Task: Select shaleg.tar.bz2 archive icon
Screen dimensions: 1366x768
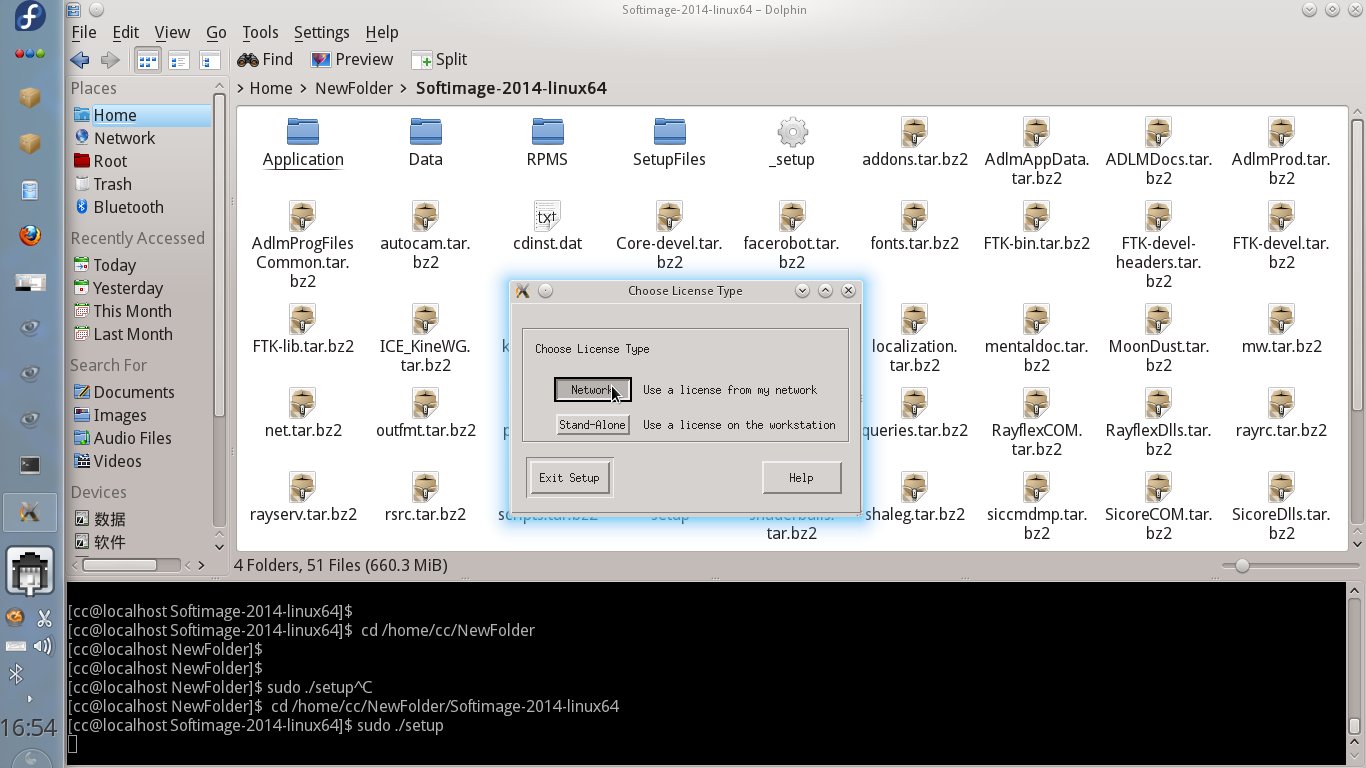Action: [914, 487]
